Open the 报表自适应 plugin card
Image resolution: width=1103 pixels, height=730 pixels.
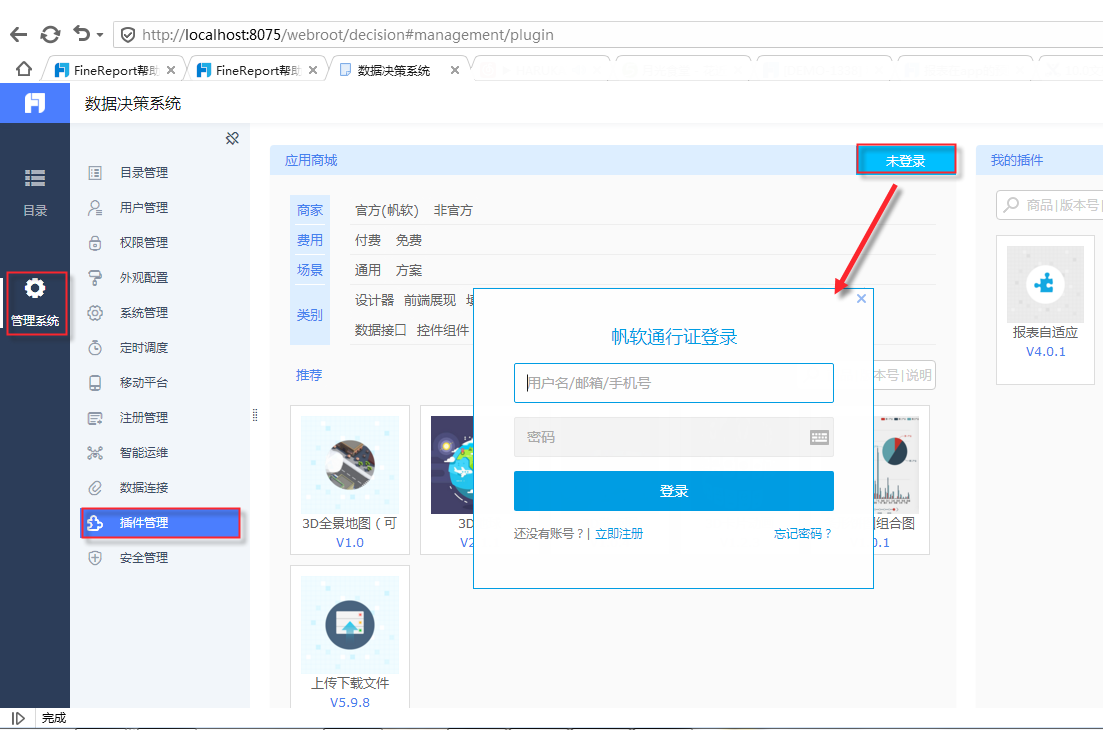(1045, 310)
